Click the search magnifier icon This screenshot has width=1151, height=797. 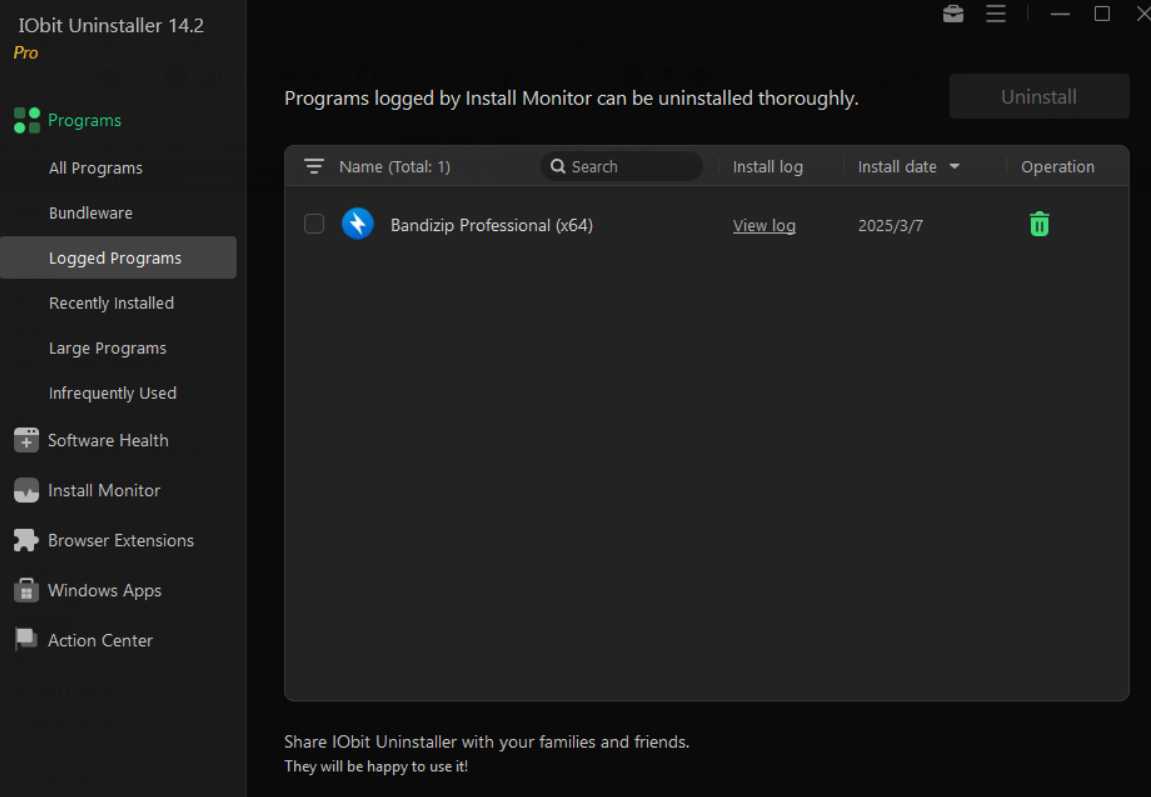pos(558,167)
